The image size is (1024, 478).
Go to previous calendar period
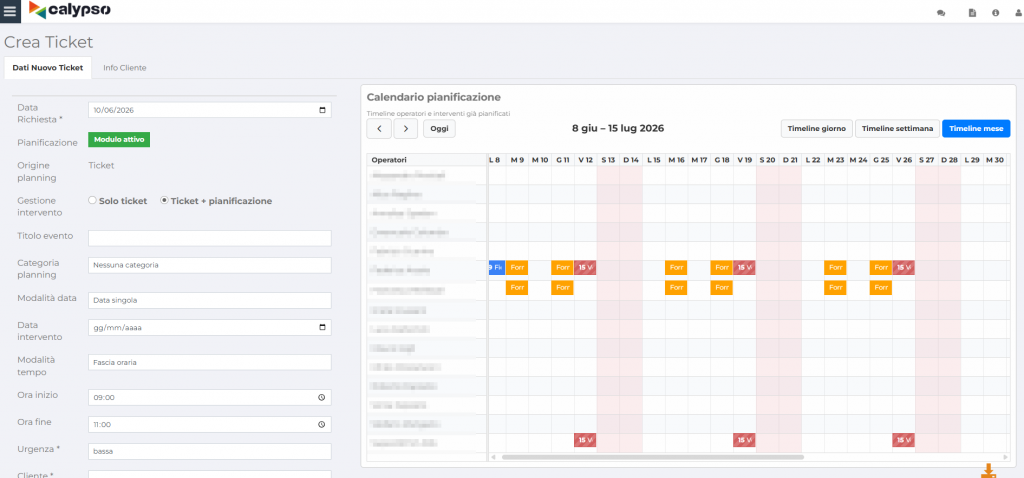[379, 129]
